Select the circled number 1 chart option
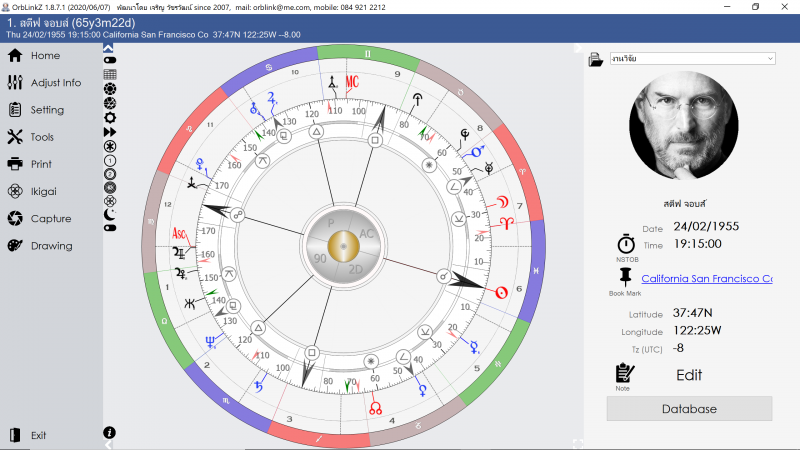Screen dimensions: 800x450 pyautogui.click(x=110, y=159)
